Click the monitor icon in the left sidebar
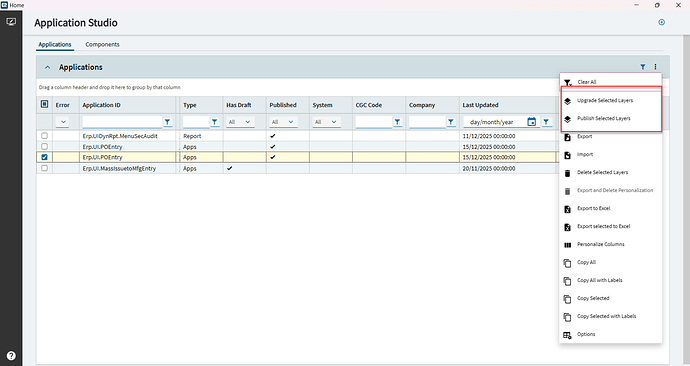This screenshot has height=366, width=690. tap(11, 22)
